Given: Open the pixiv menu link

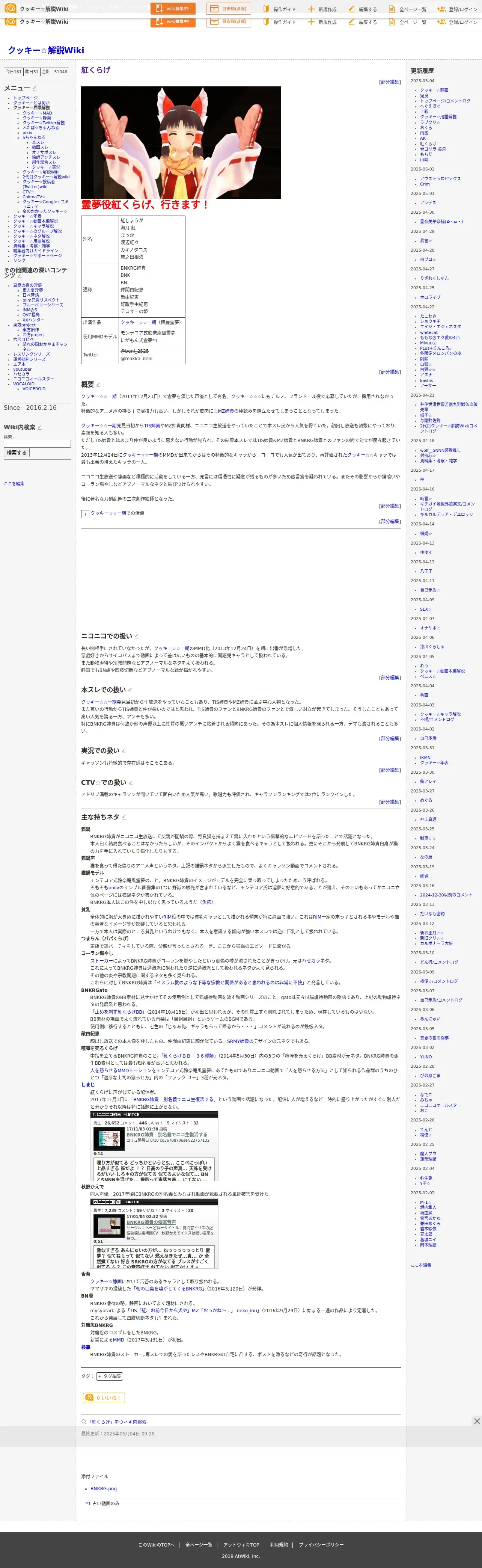Looking at the screenshot, I should (27, 133).
